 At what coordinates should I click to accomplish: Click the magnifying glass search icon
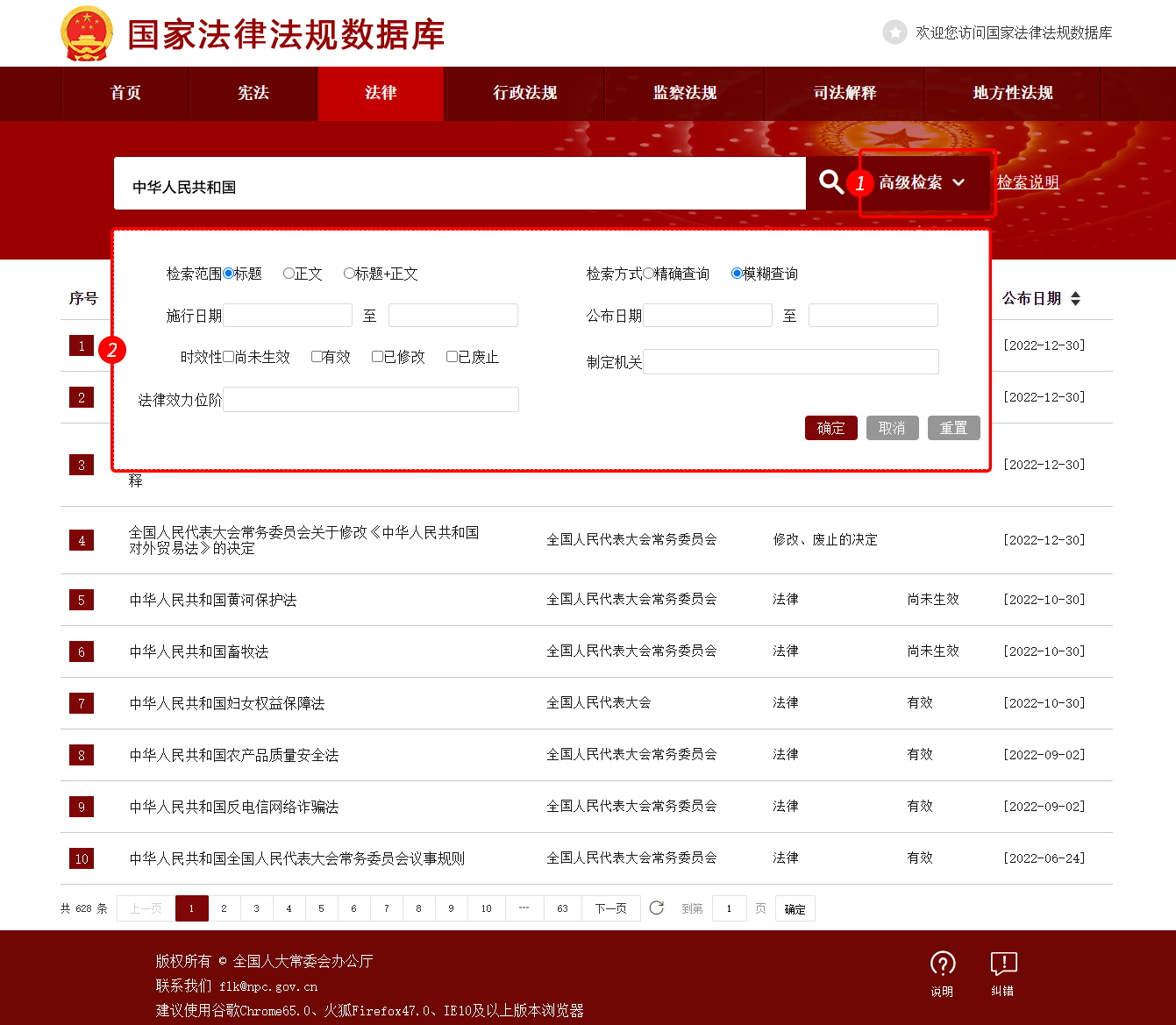pos(830,182)
